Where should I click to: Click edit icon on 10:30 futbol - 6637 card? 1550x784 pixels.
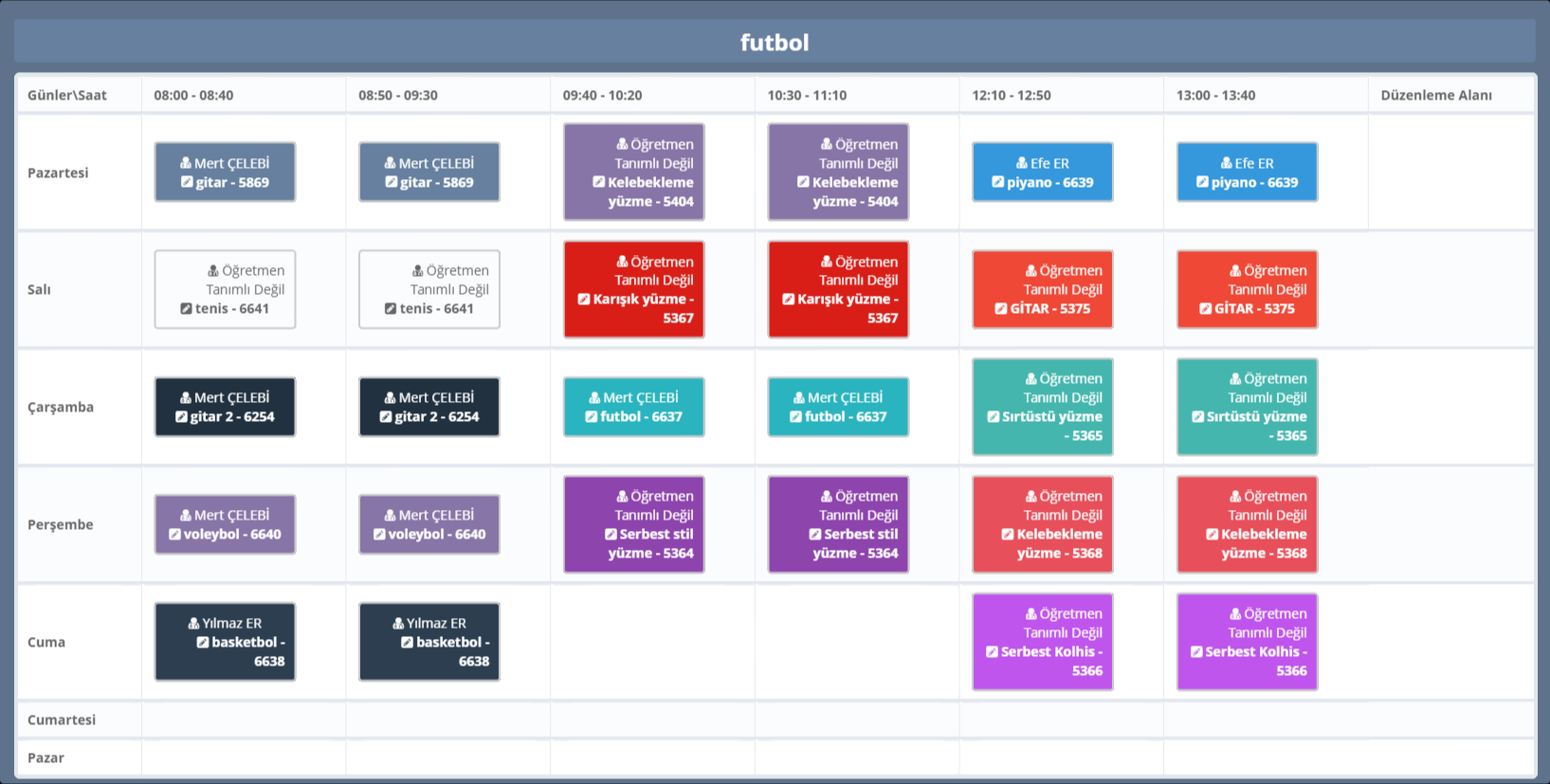[796, 417]
